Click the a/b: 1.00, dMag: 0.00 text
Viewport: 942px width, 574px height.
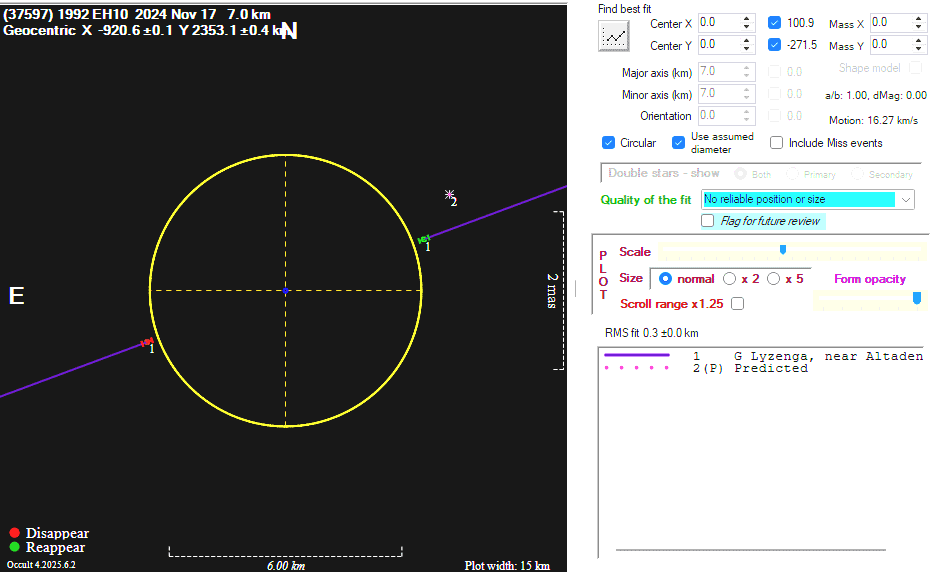pyautogui.click(x=875, y=95)
